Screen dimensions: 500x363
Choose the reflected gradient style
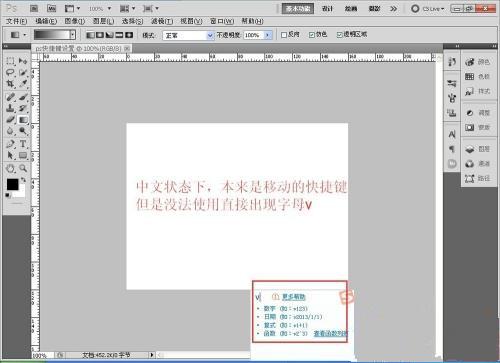[119, 35]
